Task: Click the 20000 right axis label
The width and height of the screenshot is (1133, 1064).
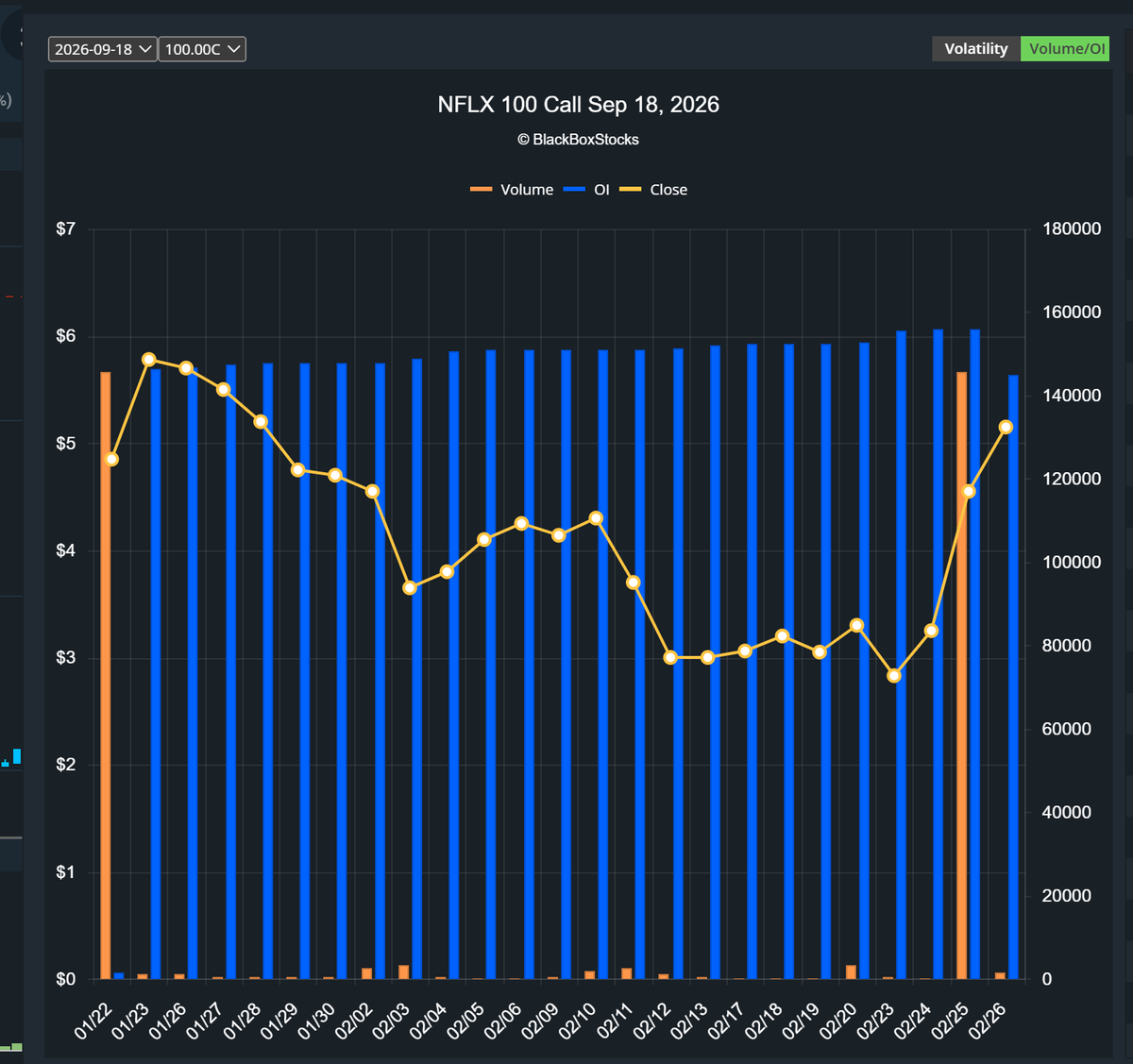Action: point(1067,896)
